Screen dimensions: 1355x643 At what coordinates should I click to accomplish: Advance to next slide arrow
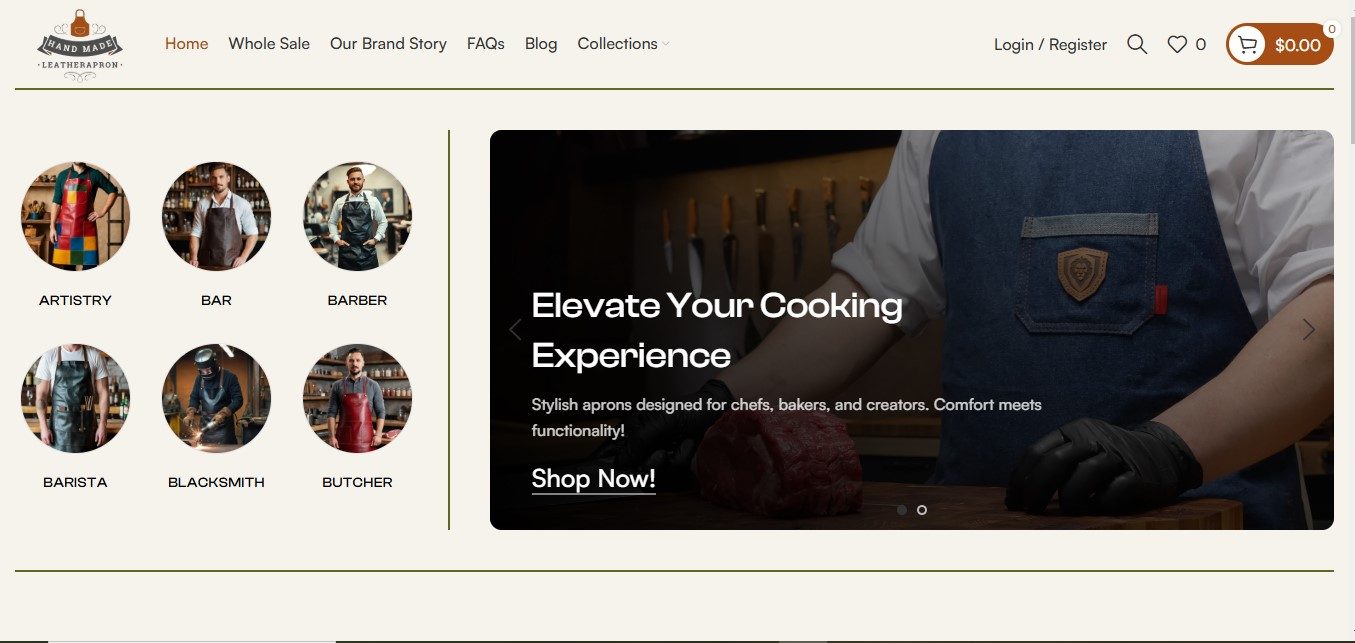click(x=1308, y=329)
